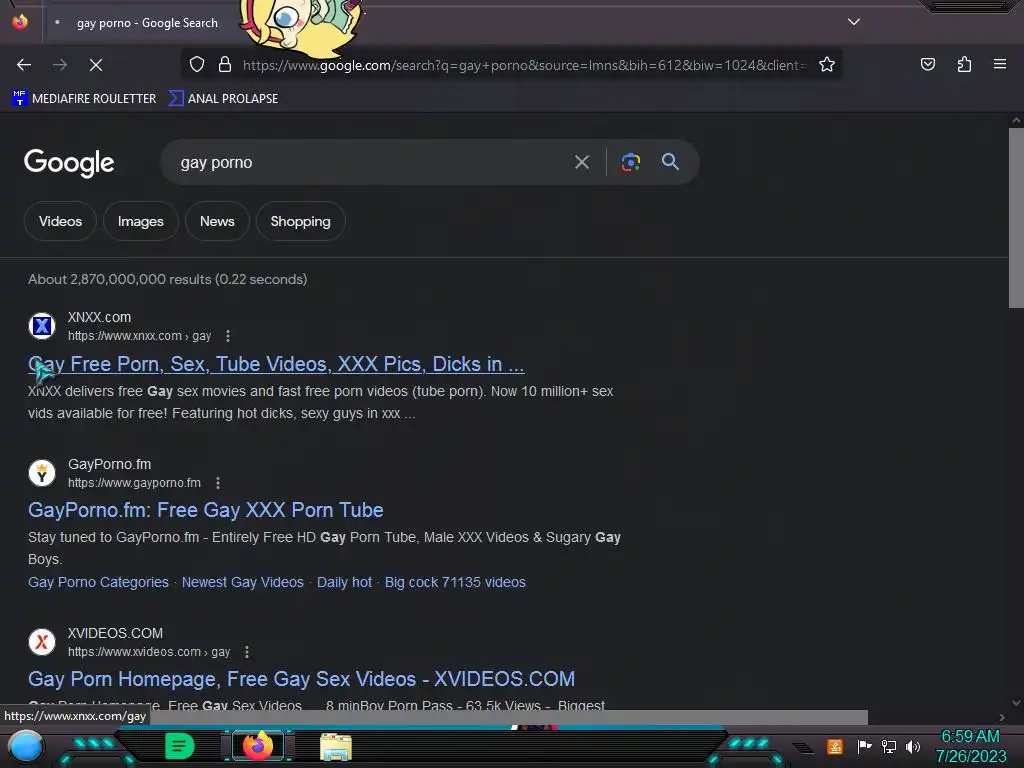
Task: Click into the Google search text field
Action: [x=372, y=162]
